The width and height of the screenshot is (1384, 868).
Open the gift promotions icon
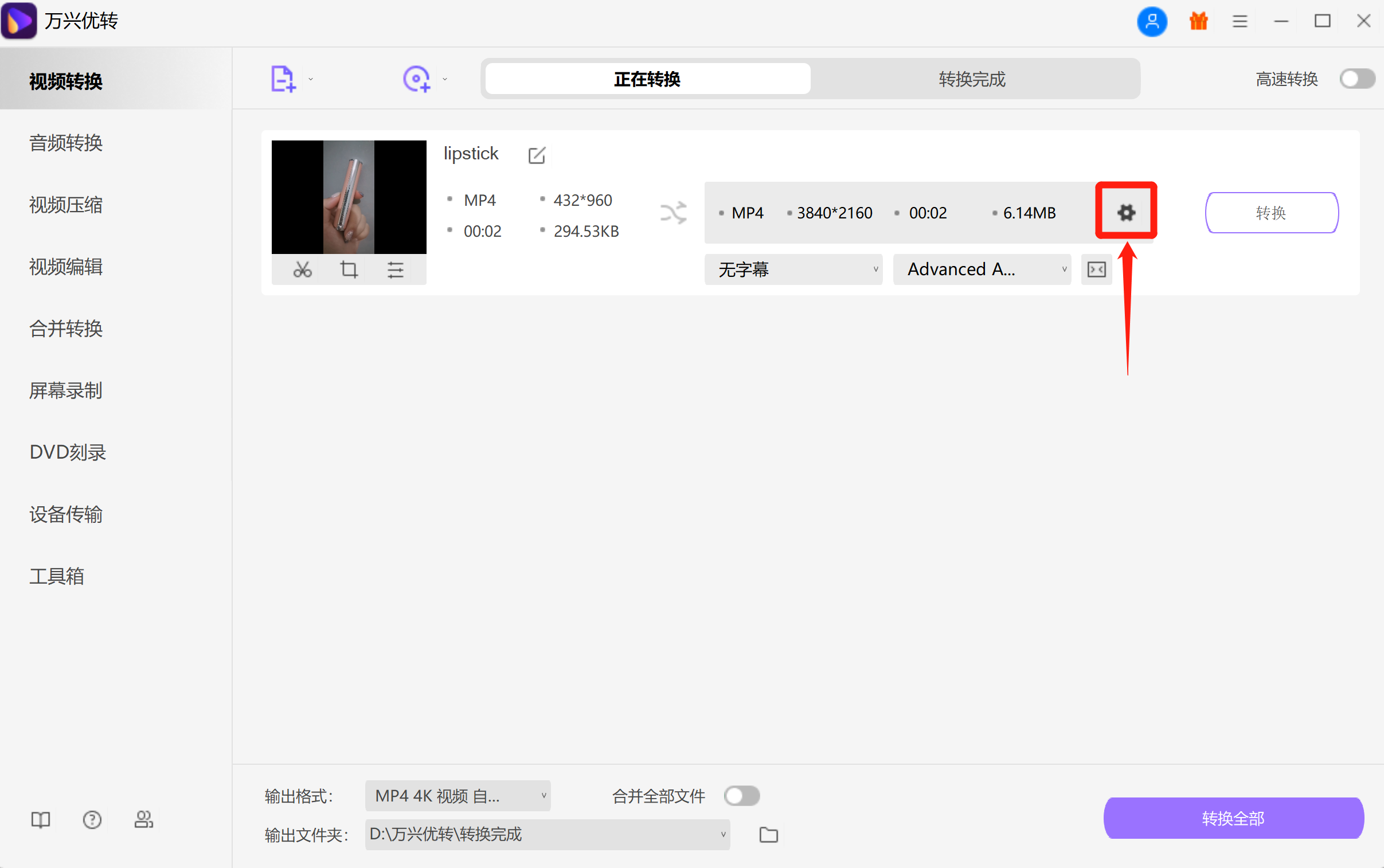1198,21
